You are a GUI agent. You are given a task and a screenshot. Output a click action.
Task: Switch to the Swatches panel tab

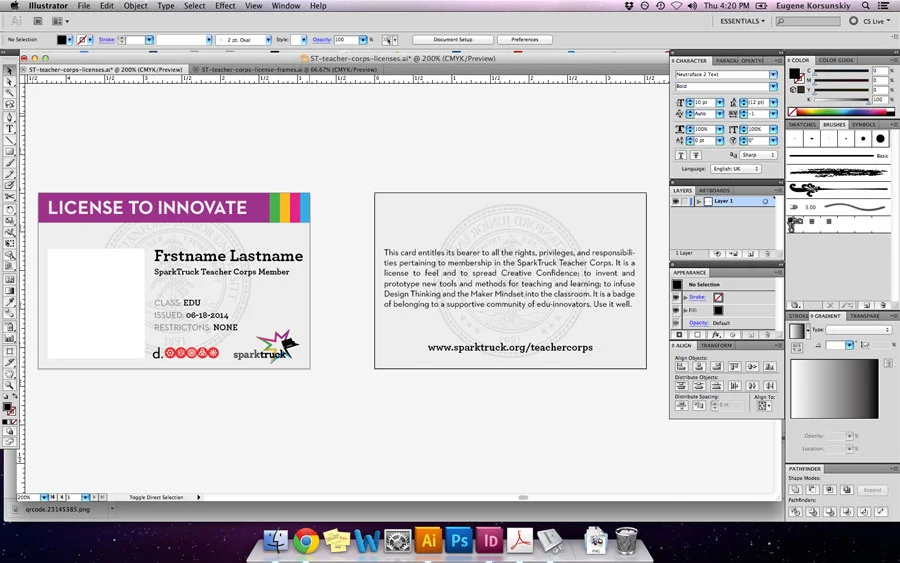pyautogui.click(x=802, y=125)
